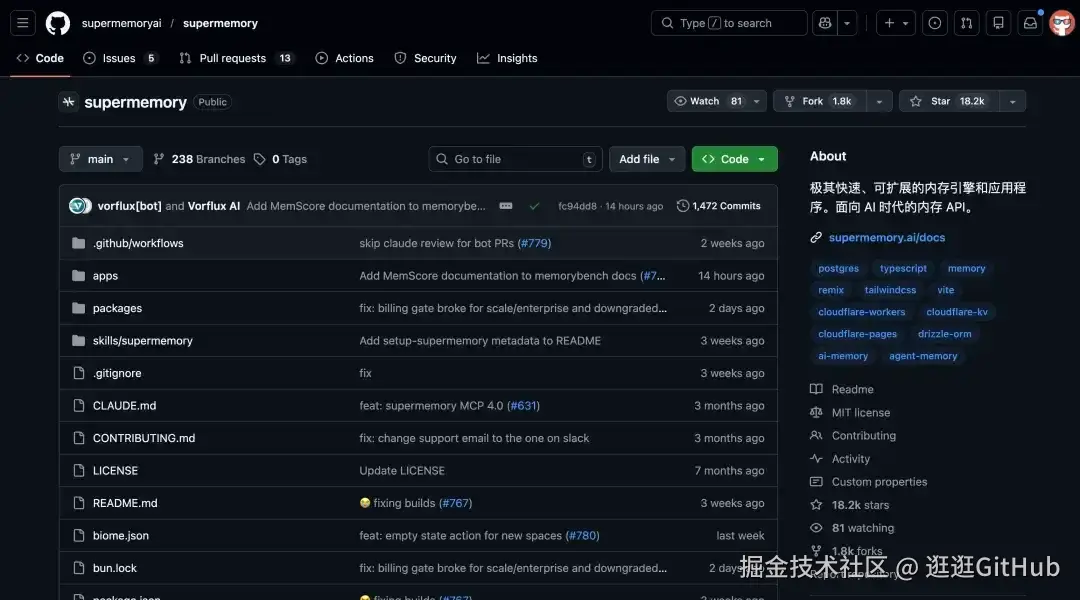
Task: Open the .gitignore file
Action: tap(117, 373)
